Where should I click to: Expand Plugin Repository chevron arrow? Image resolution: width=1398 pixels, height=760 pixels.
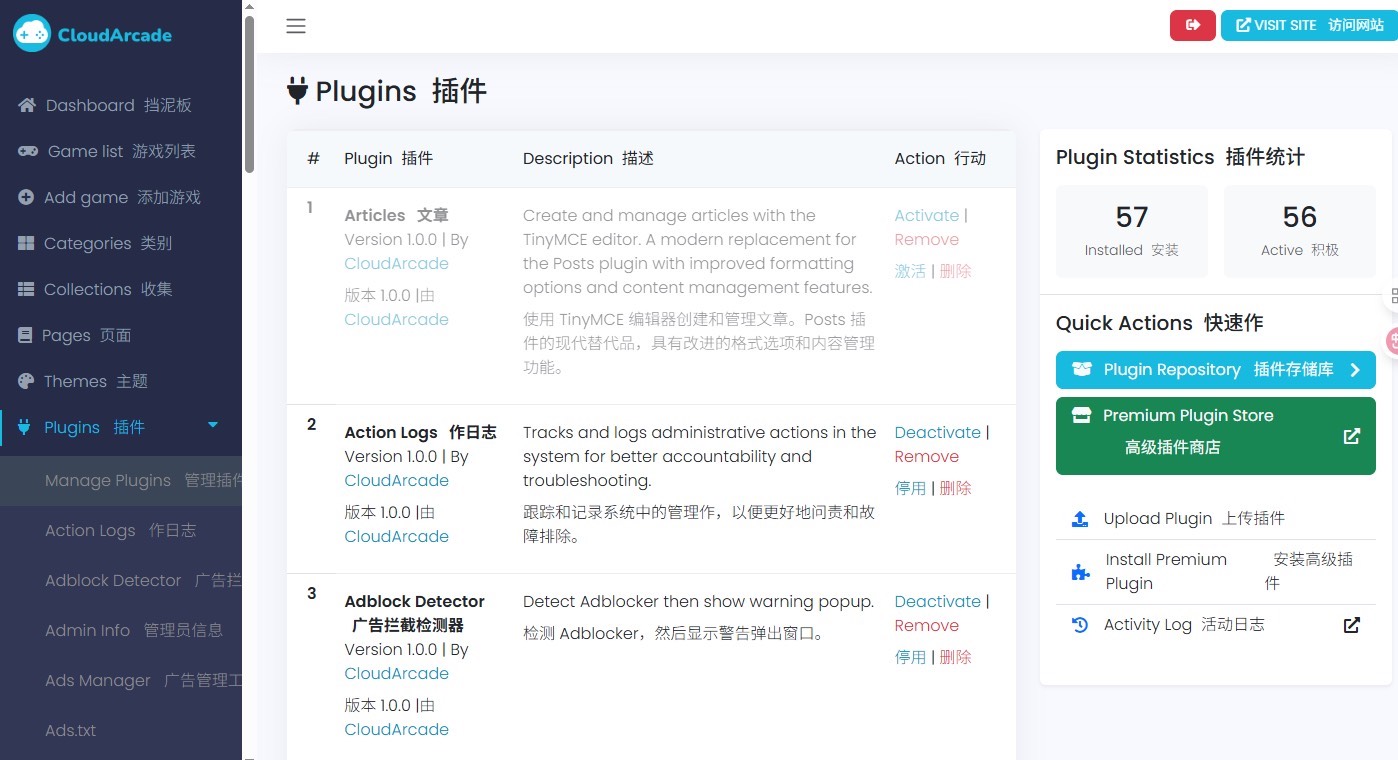pos(1355,370)
